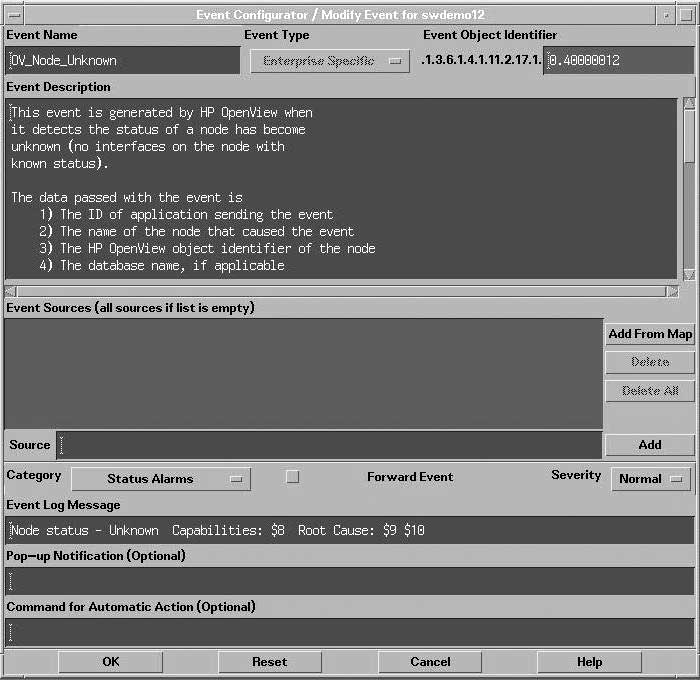Click the window minimize button
The width and height of the screenshot is (700, 680).
666,15
